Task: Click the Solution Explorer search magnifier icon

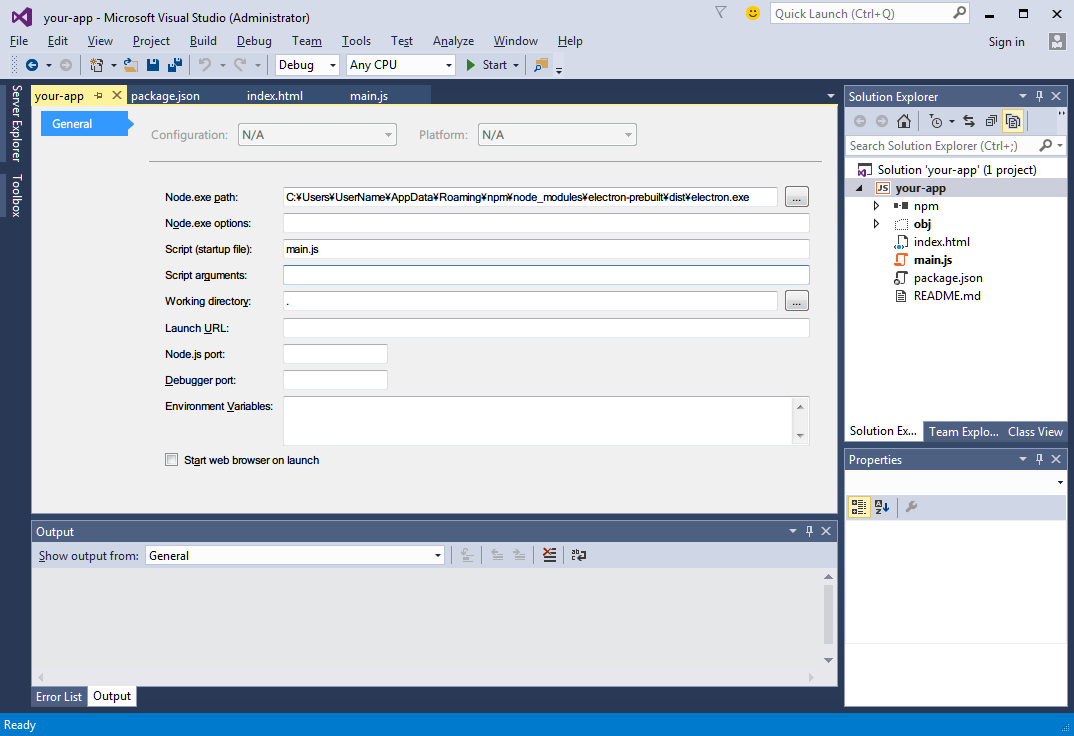Action: coord(1045,145)
